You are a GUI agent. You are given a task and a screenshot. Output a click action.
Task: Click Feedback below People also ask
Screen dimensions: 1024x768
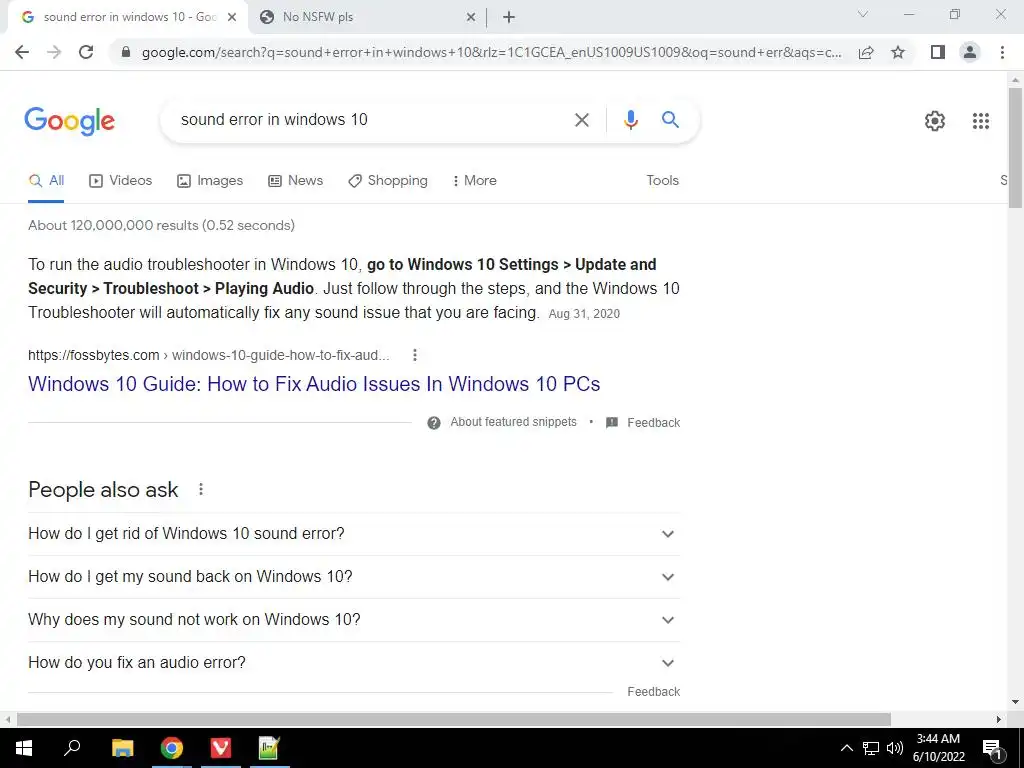tap(654, 692)
